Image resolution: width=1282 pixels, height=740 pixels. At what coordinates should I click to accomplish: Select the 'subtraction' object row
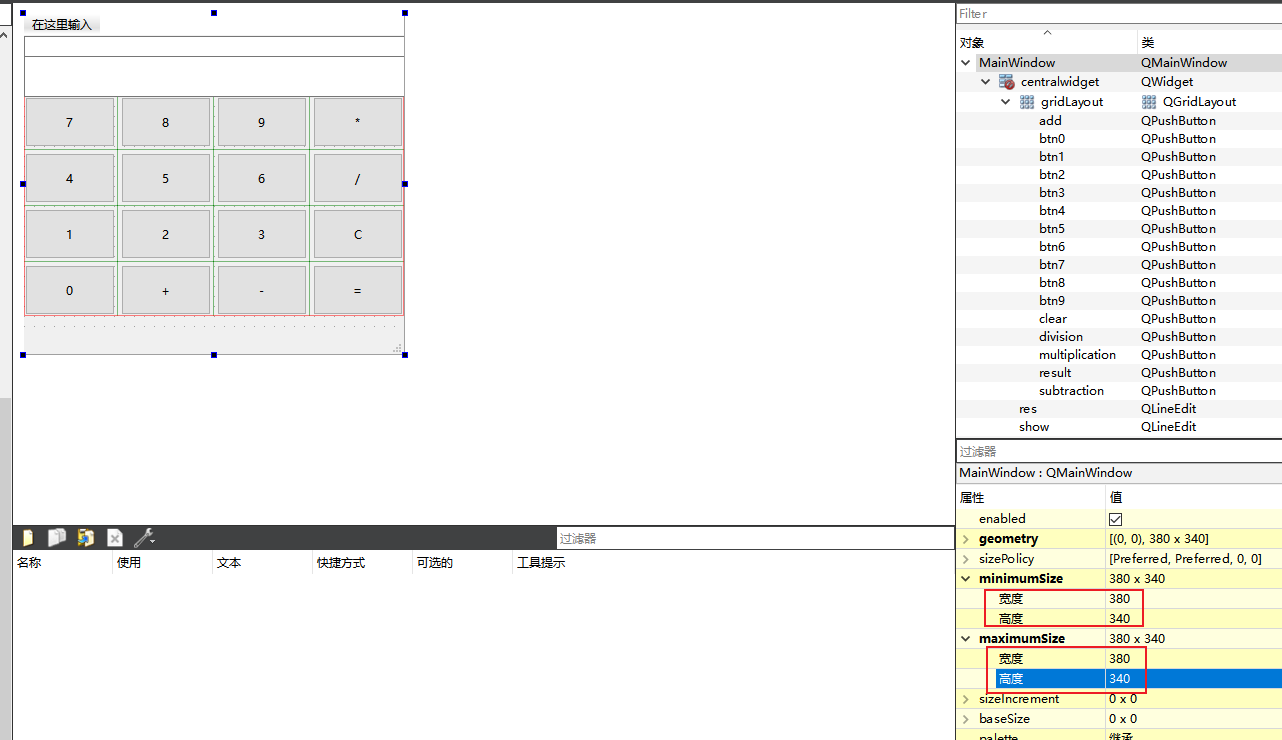1118,391
